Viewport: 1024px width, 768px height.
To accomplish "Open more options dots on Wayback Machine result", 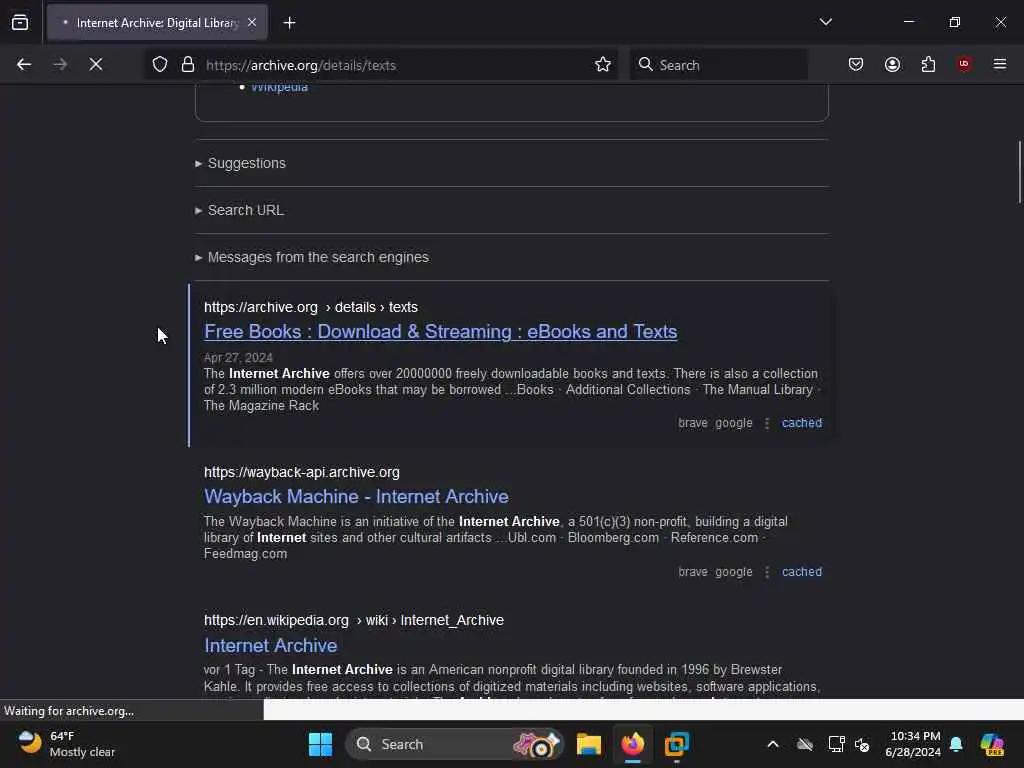I will click(x=767, y=572).
